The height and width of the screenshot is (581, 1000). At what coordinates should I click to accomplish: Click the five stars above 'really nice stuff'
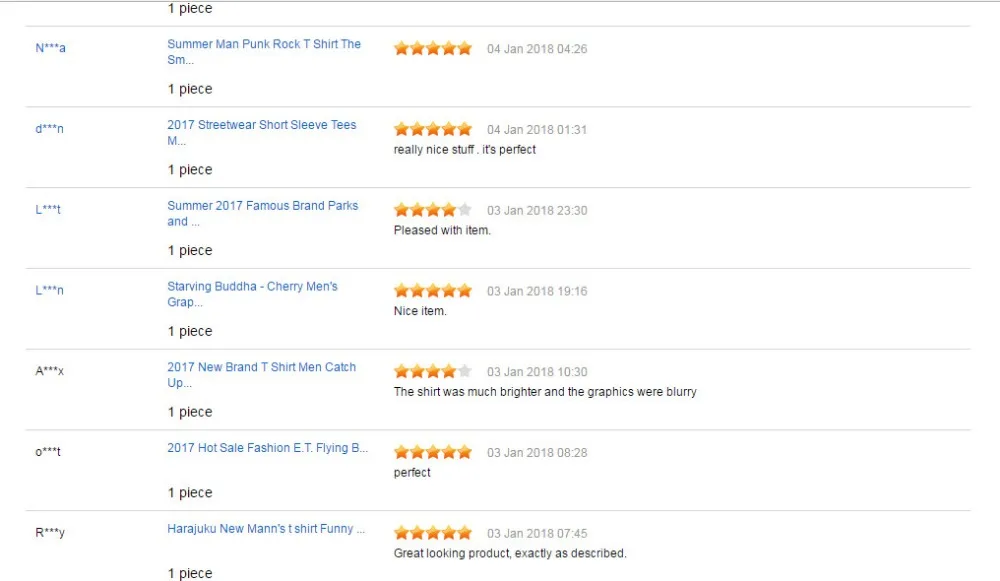[433, 129]
